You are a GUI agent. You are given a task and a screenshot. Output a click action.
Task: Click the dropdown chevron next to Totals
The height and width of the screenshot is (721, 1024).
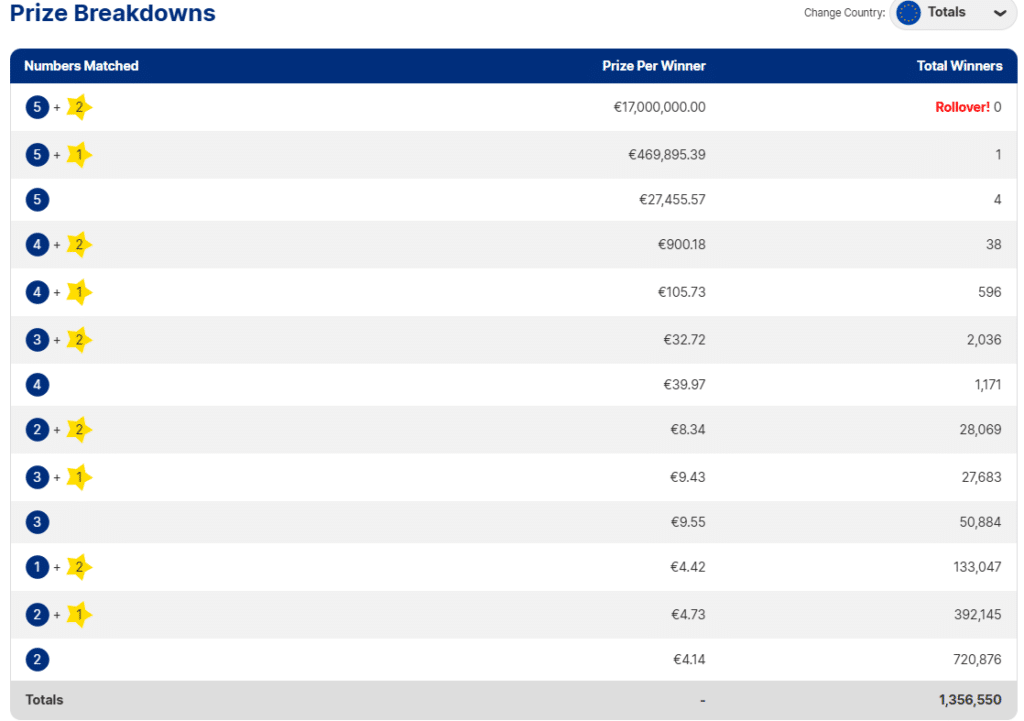coord(999,13)
